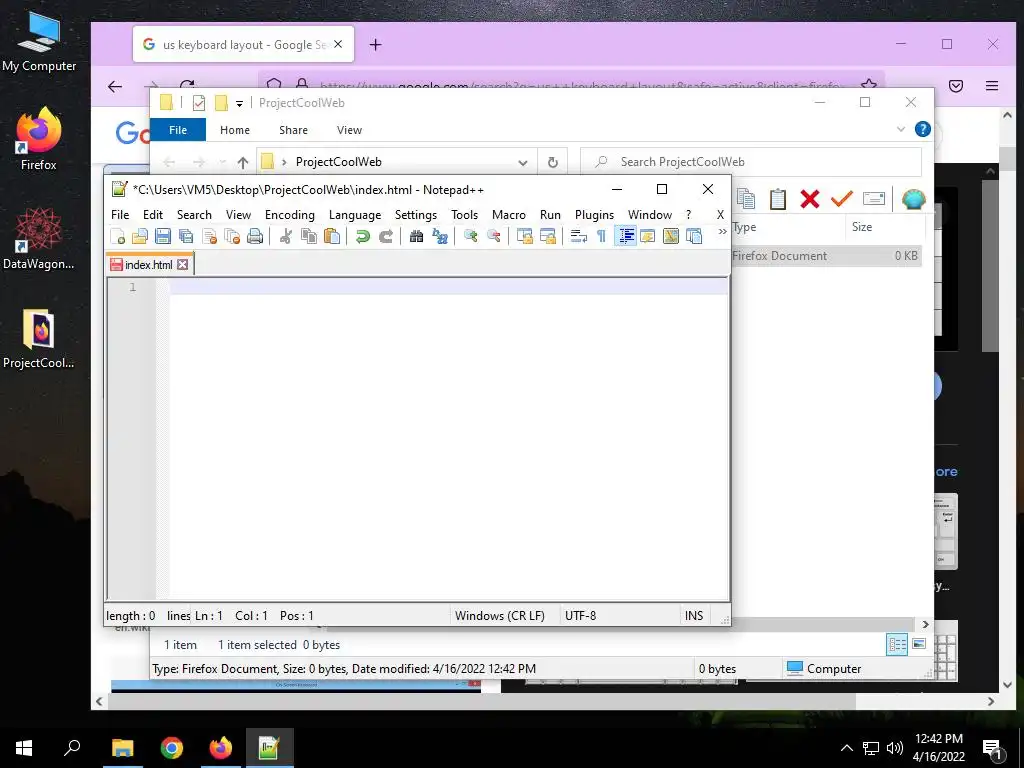Image resolution: width=1024 pixels, height=768 pixels.
Task: Click the Windows Start button
Action: click(x=24, y=748)
